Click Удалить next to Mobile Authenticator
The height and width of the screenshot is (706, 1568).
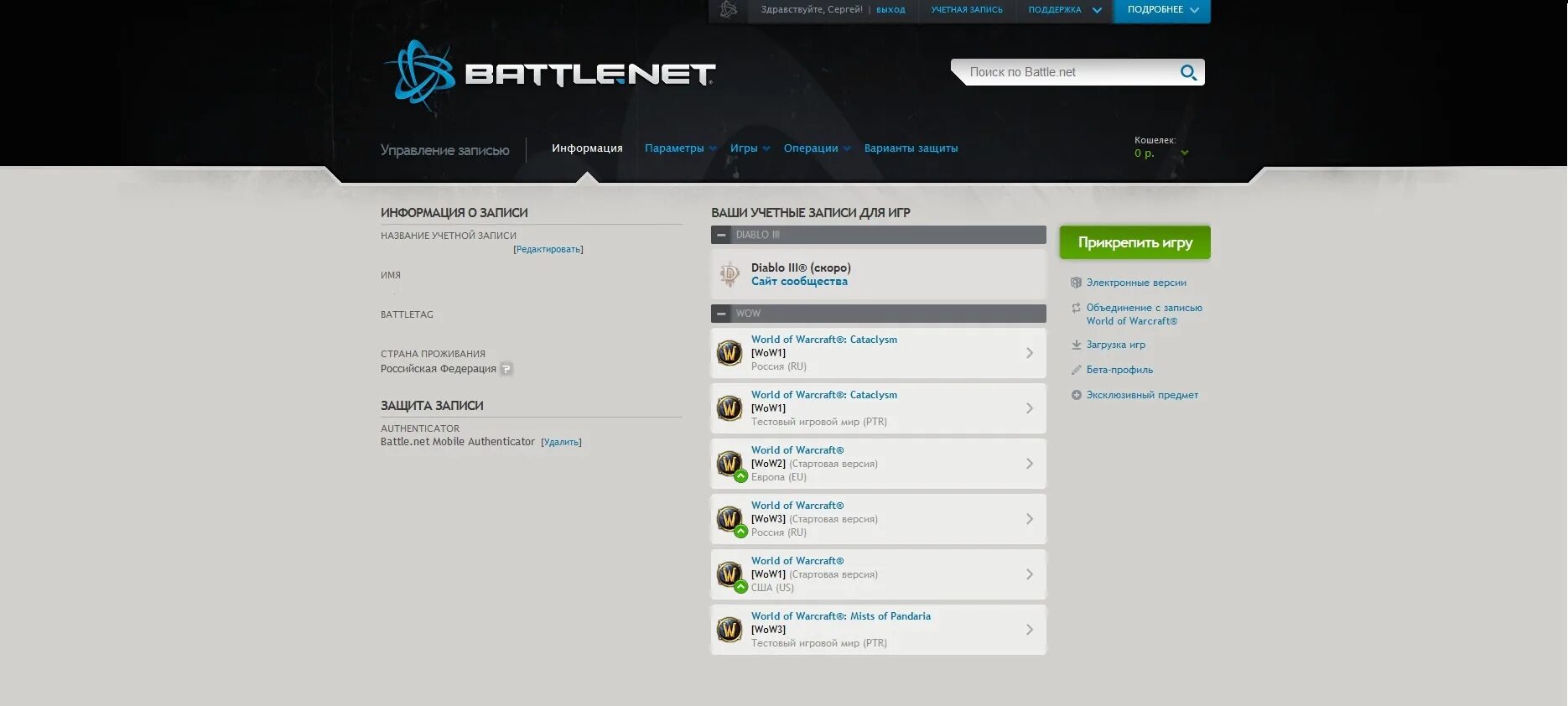(x=561, y=442)
